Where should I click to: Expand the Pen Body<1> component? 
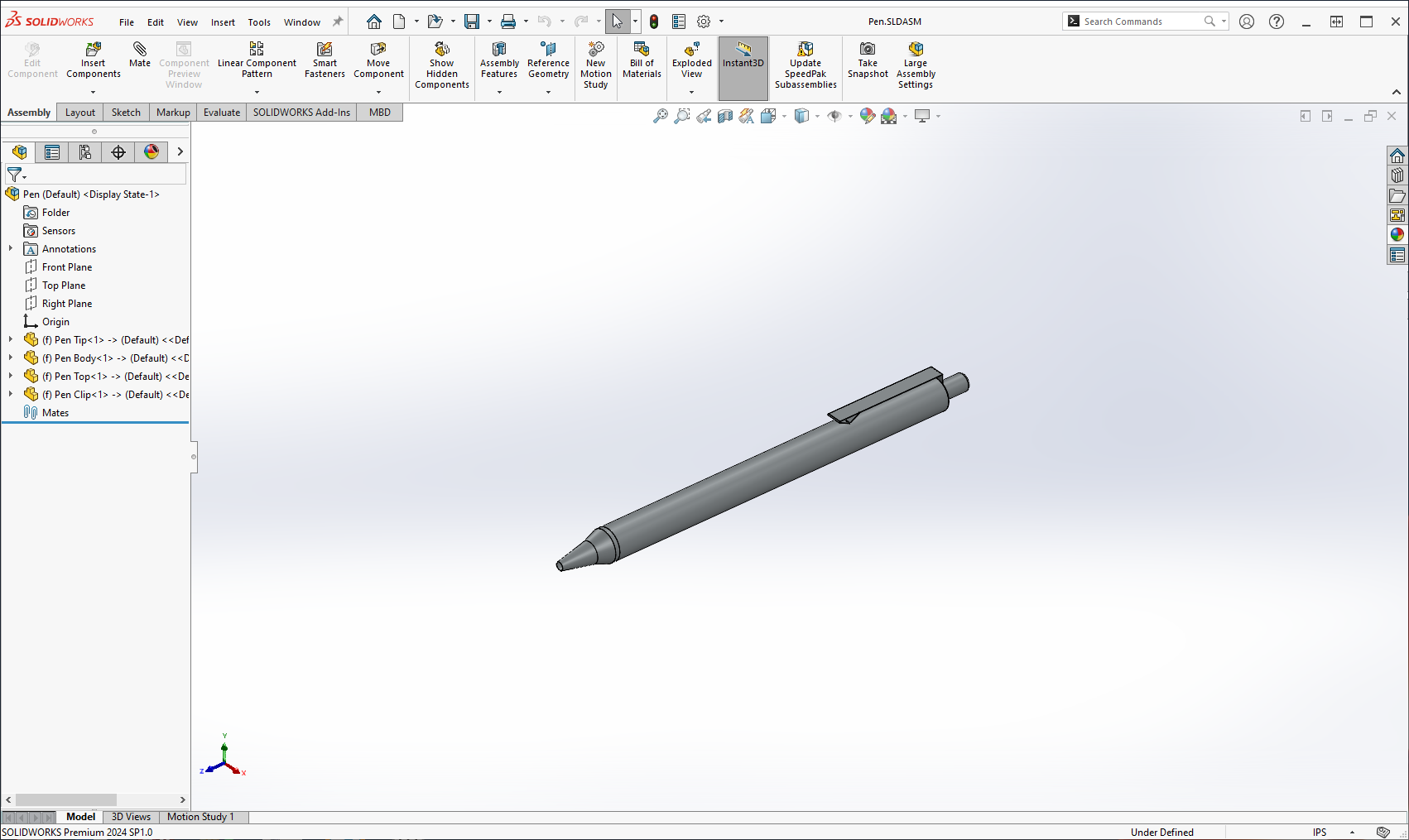pyautogui.click(x=11, y=358)
